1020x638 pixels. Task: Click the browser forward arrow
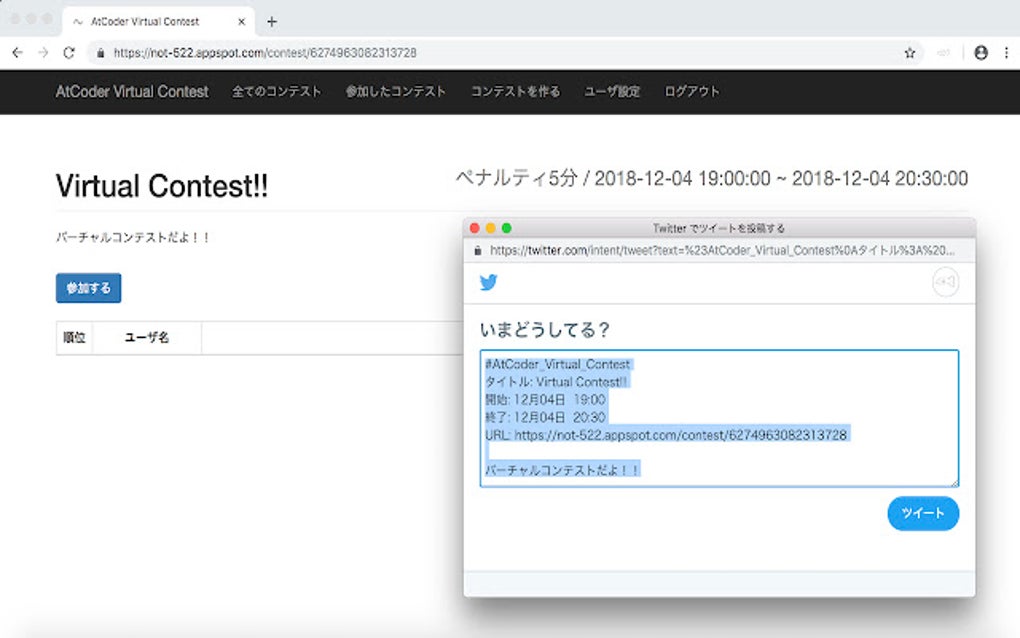(x=42, y=52)
